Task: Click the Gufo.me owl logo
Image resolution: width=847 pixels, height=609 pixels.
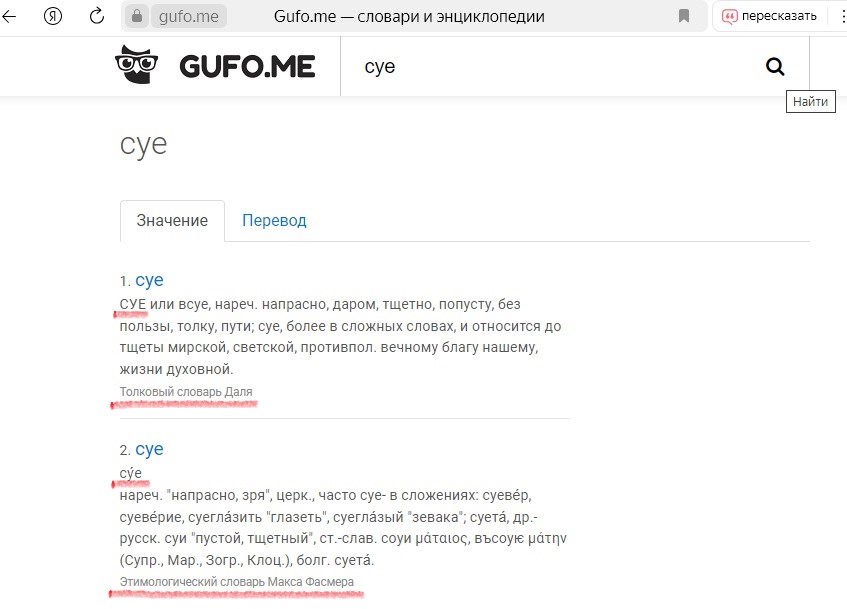Action: tap(137, 66)
